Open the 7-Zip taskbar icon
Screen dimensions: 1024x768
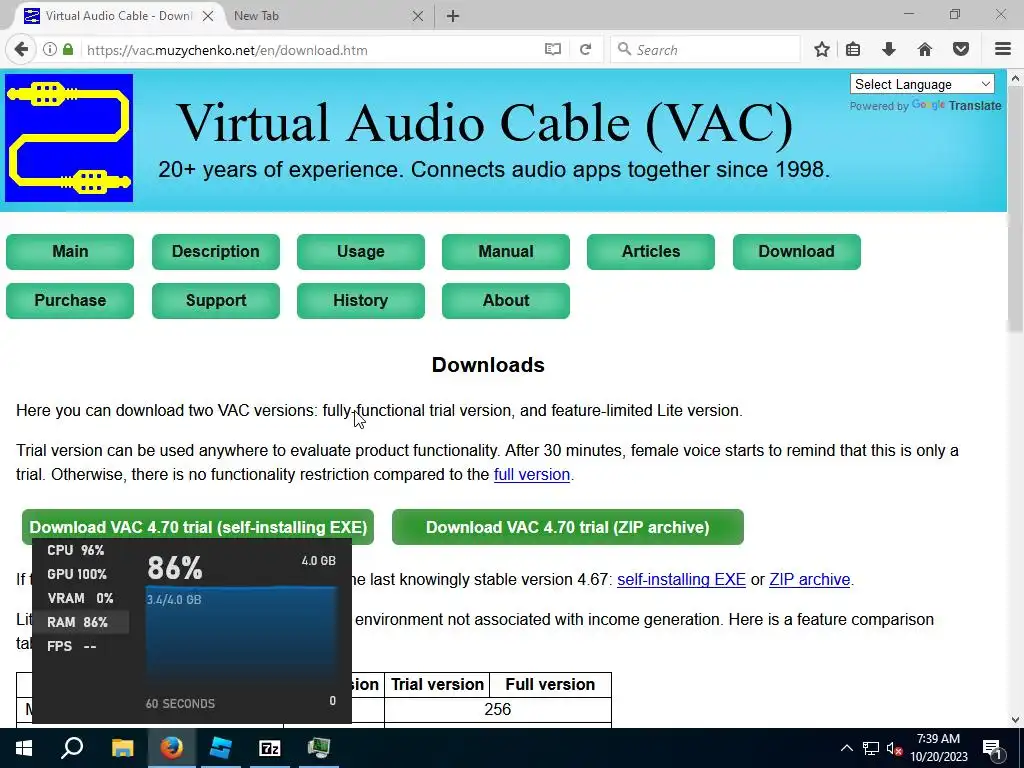[x=270, y=748]
